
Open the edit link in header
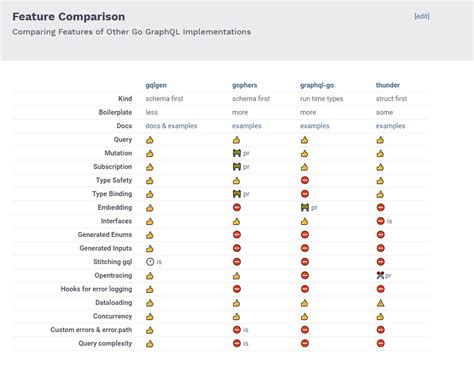tap(422, 16)
